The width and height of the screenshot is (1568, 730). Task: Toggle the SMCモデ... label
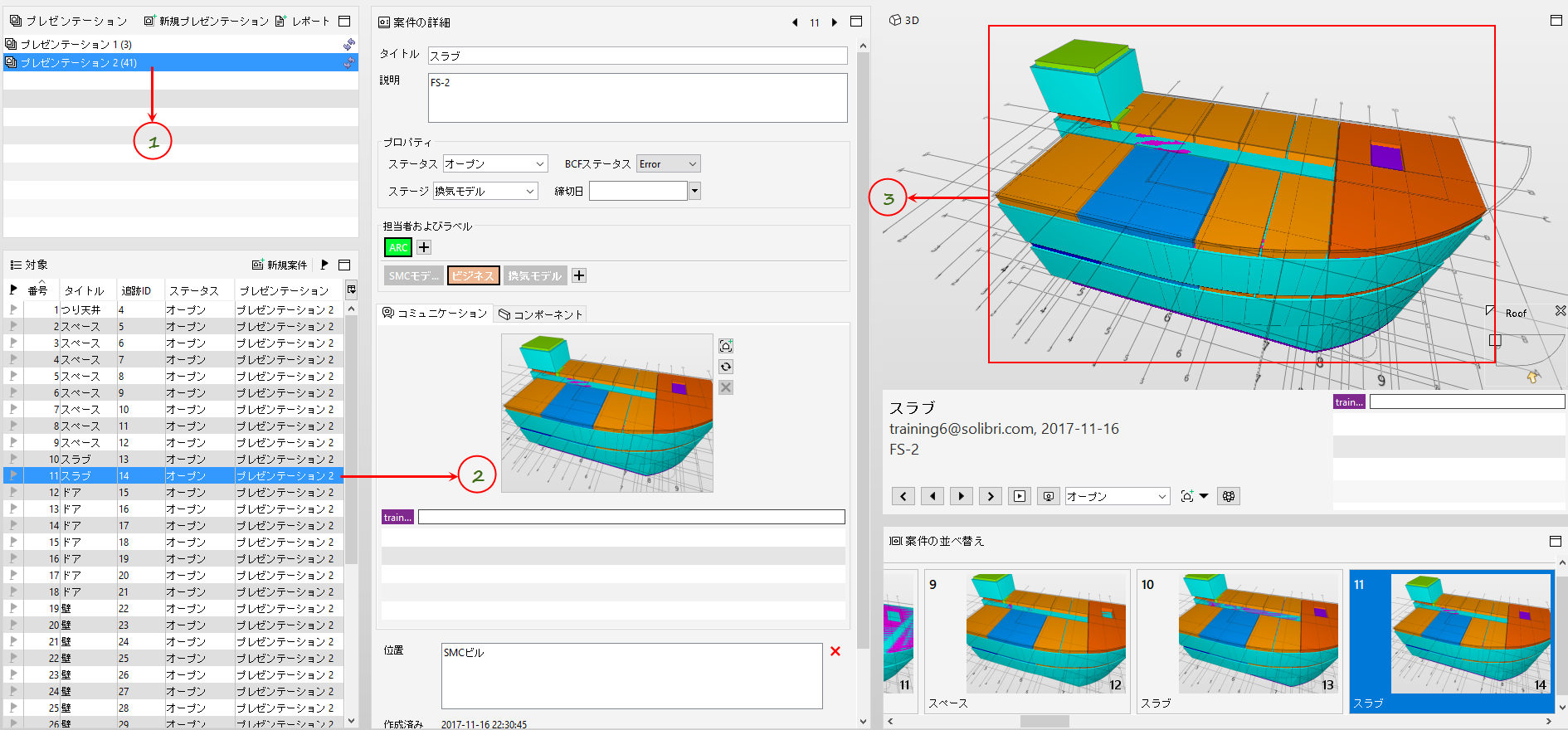pos(413,275)
